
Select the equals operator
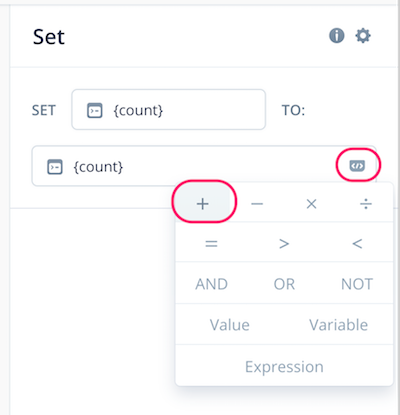point(211,244)
